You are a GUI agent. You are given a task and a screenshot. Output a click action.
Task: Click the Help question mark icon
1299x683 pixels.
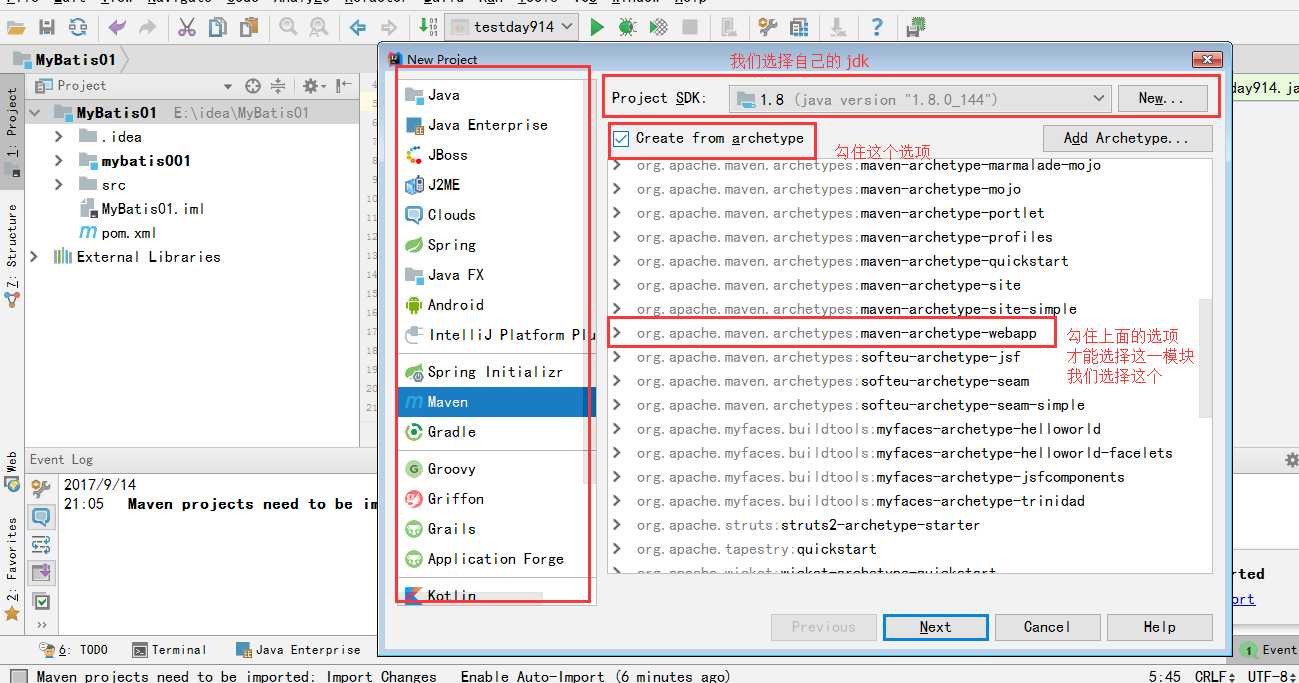(877, 27)
